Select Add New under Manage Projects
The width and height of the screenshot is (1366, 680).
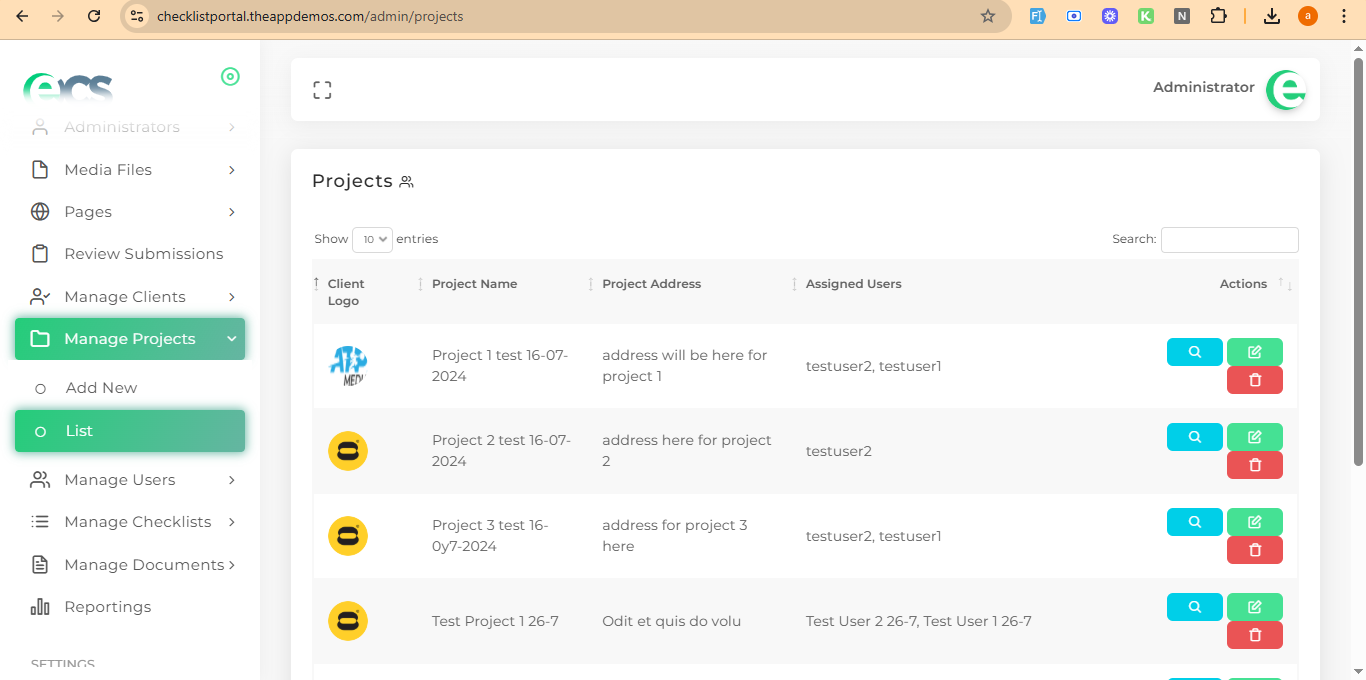(101, 388)
